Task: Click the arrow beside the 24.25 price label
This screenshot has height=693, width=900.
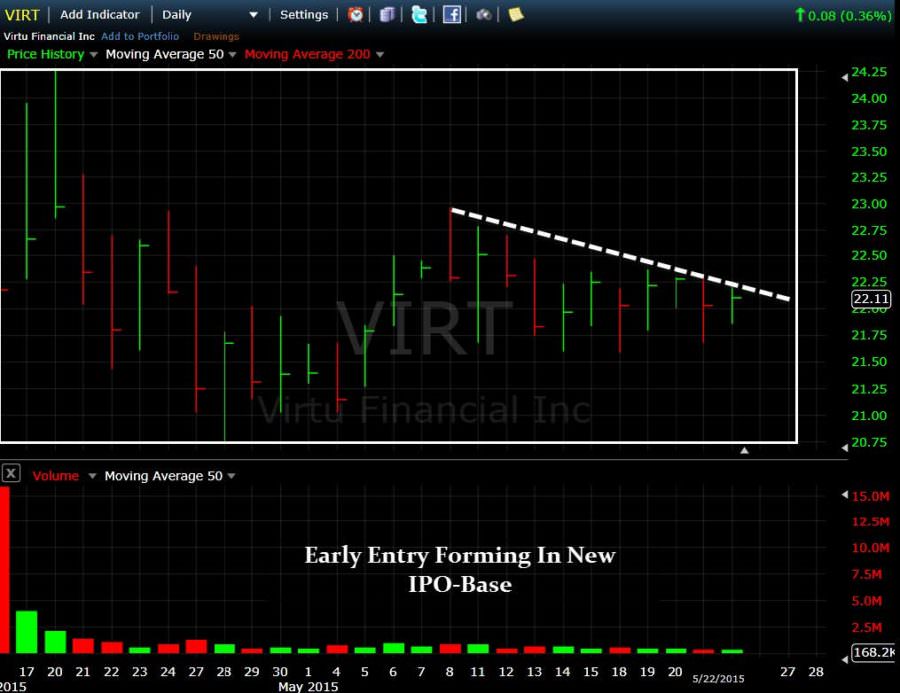Action: tap(845, 78)
